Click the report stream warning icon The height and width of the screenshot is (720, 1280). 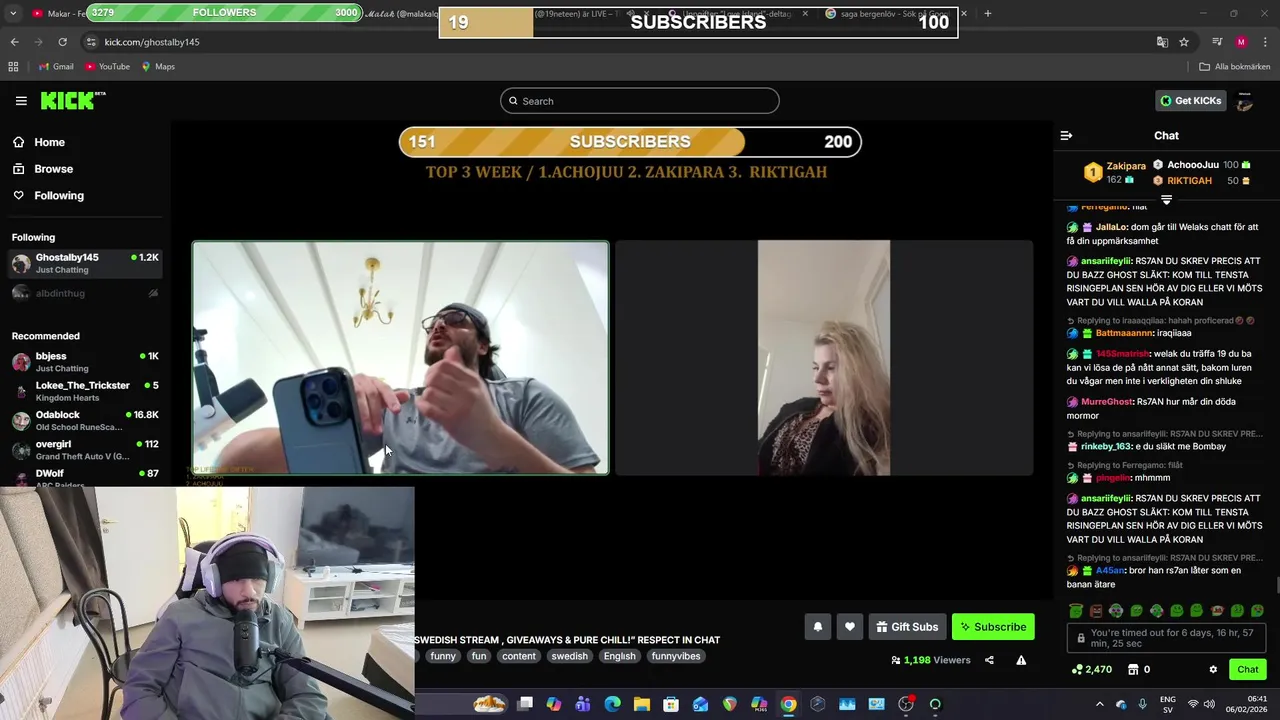1021,660
